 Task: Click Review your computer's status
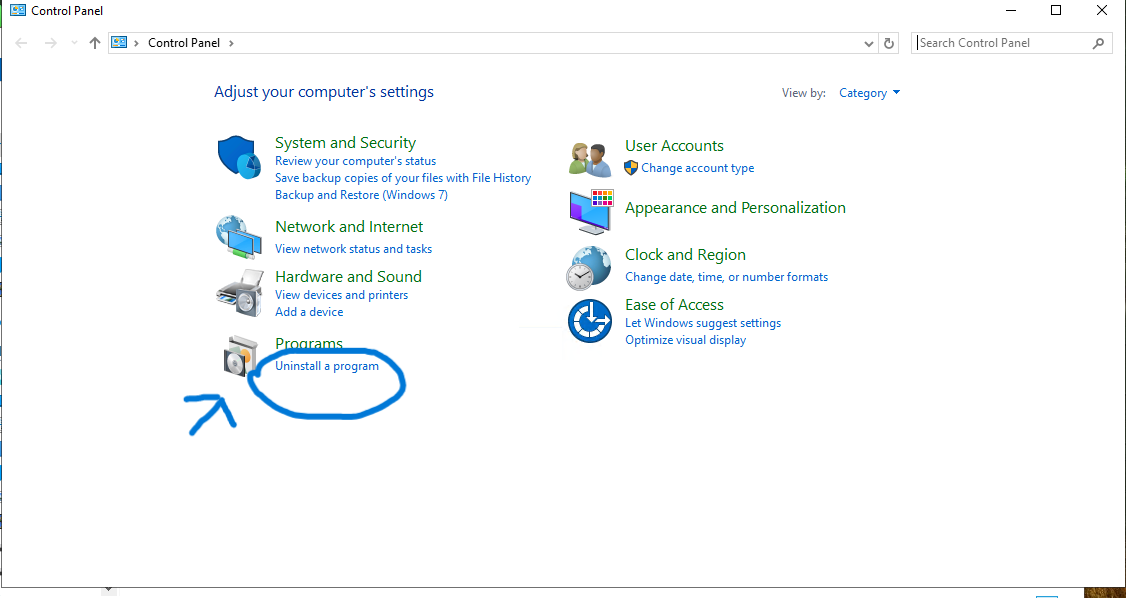(355, 161)
